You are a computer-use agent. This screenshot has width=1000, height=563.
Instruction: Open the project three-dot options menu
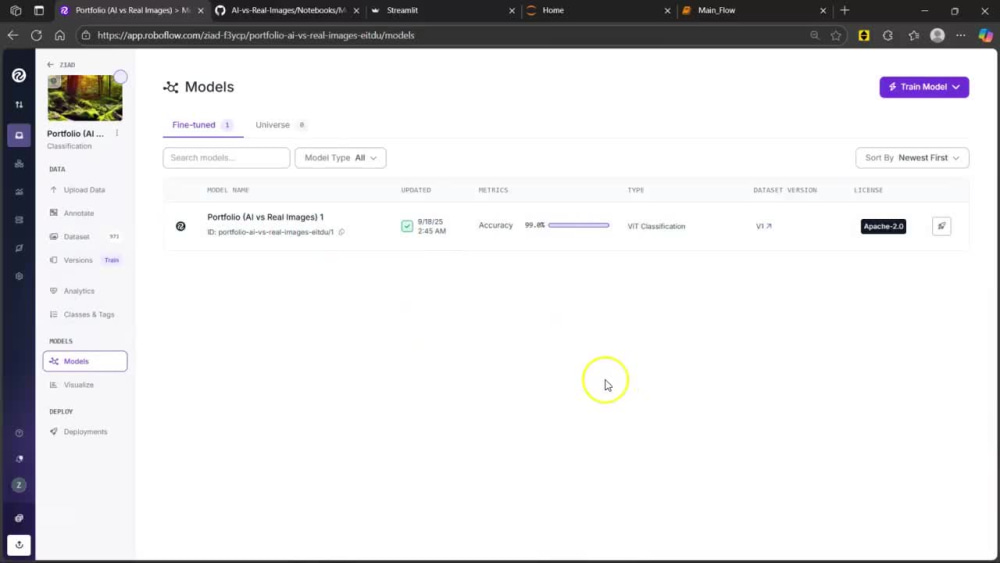(x=117, y=133)
